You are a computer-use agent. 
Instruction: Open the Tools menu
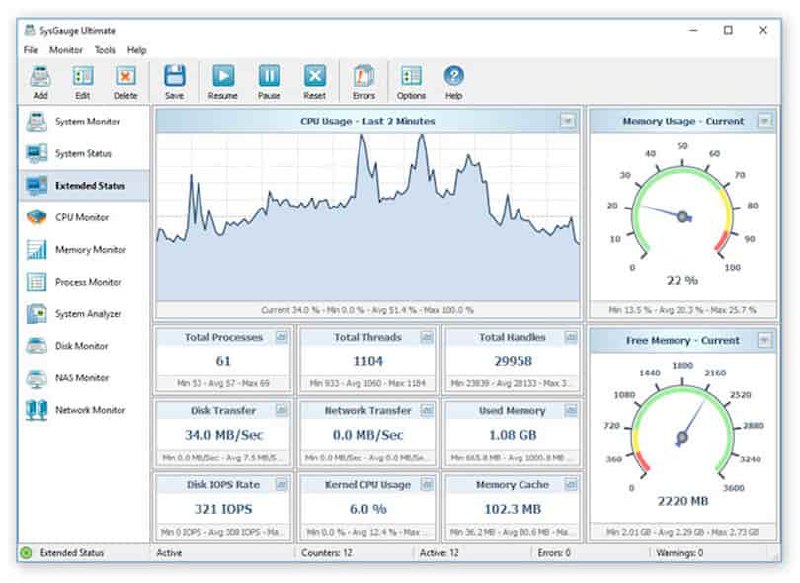105,50
